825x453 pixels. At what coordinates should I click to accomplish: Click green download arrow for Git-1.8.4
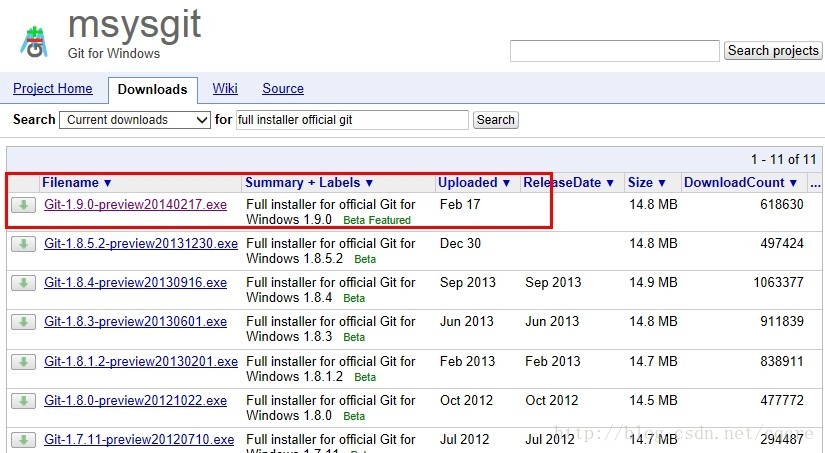pyautogui.click(x=24, y=283)
